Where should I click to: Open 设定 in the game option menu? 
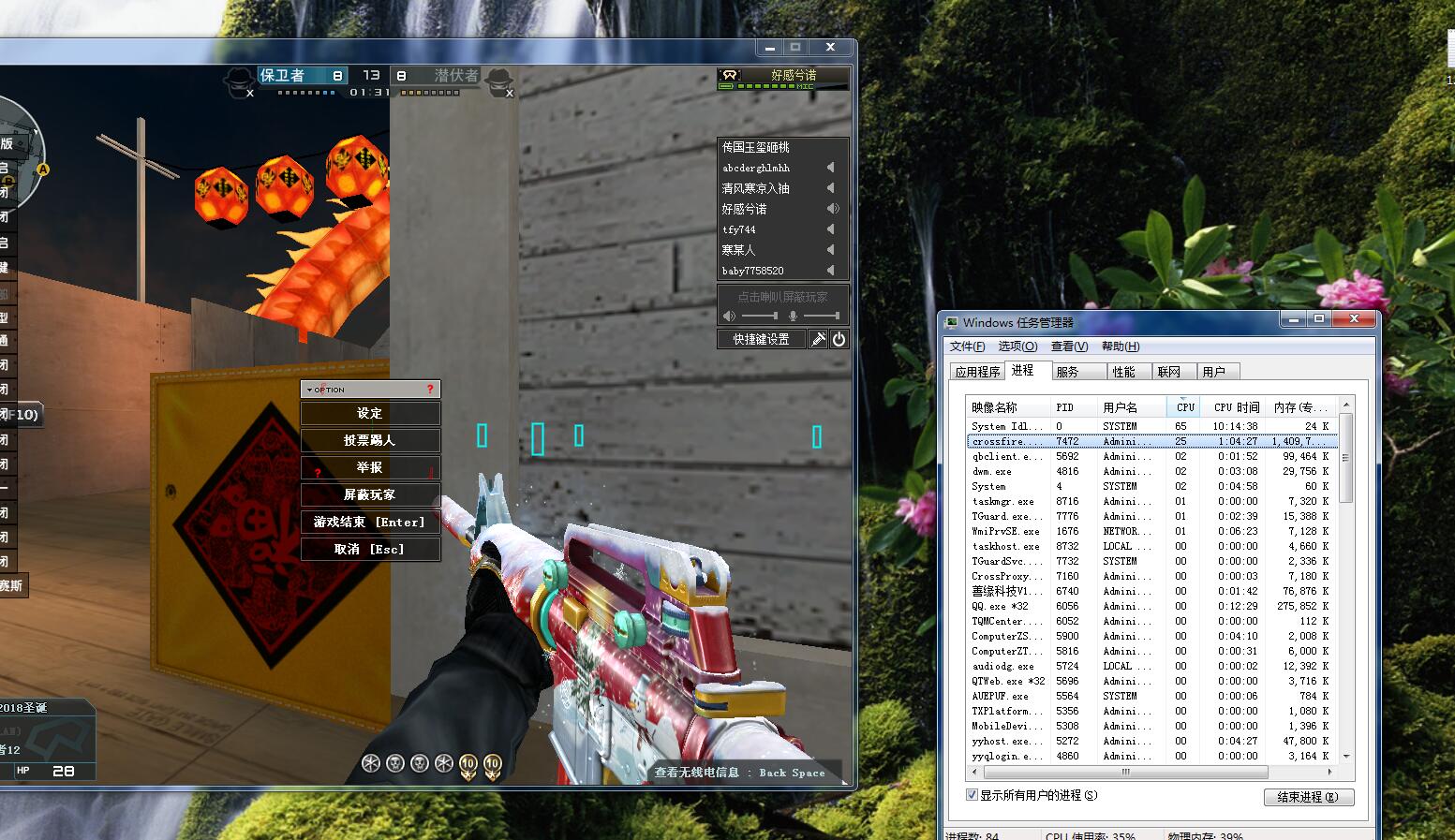370,413
